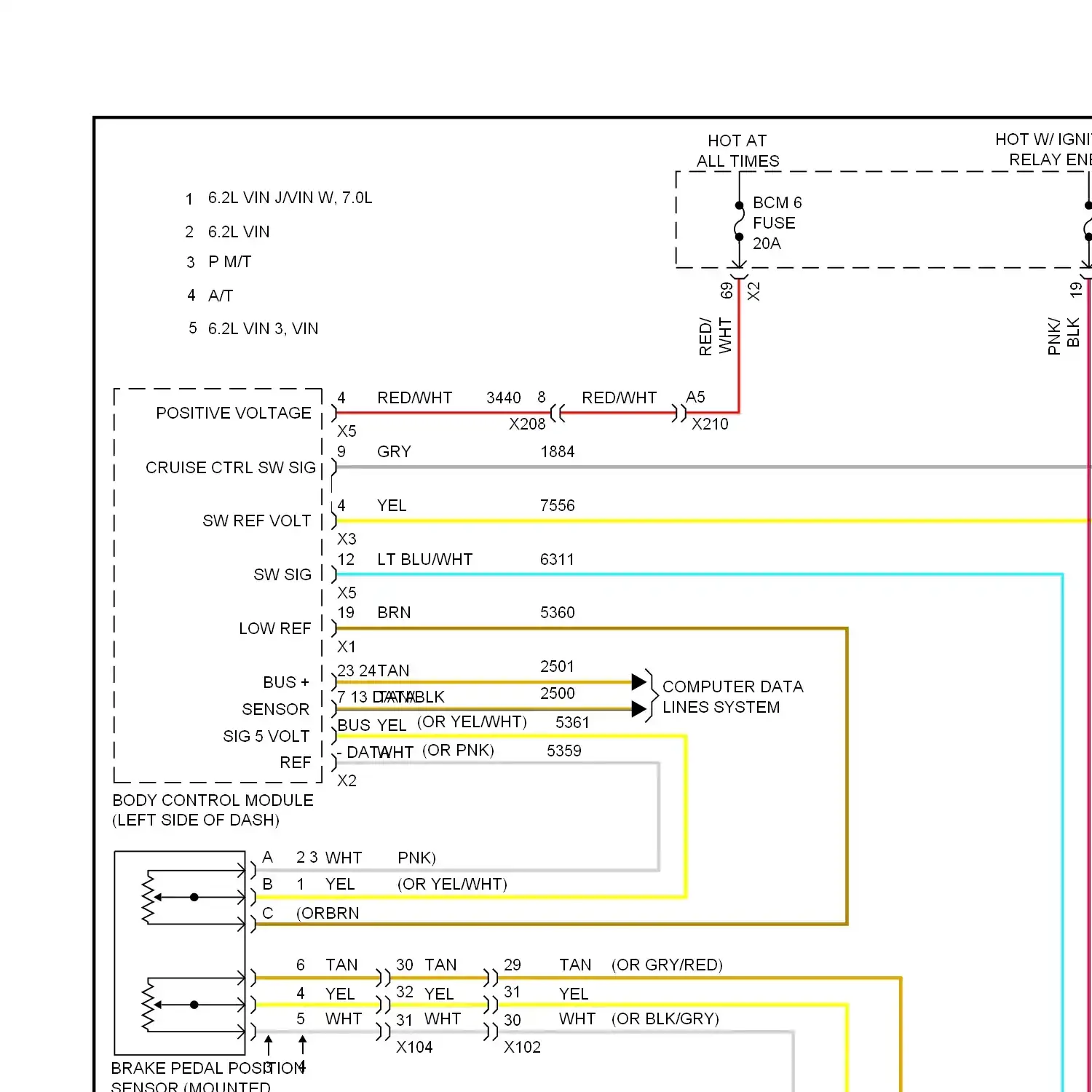Image resolution: width=1092 pixels, height=1092 pixels.
Task: Click the 'BRN' wire color label at pin 19
Action: coord(394,612)
